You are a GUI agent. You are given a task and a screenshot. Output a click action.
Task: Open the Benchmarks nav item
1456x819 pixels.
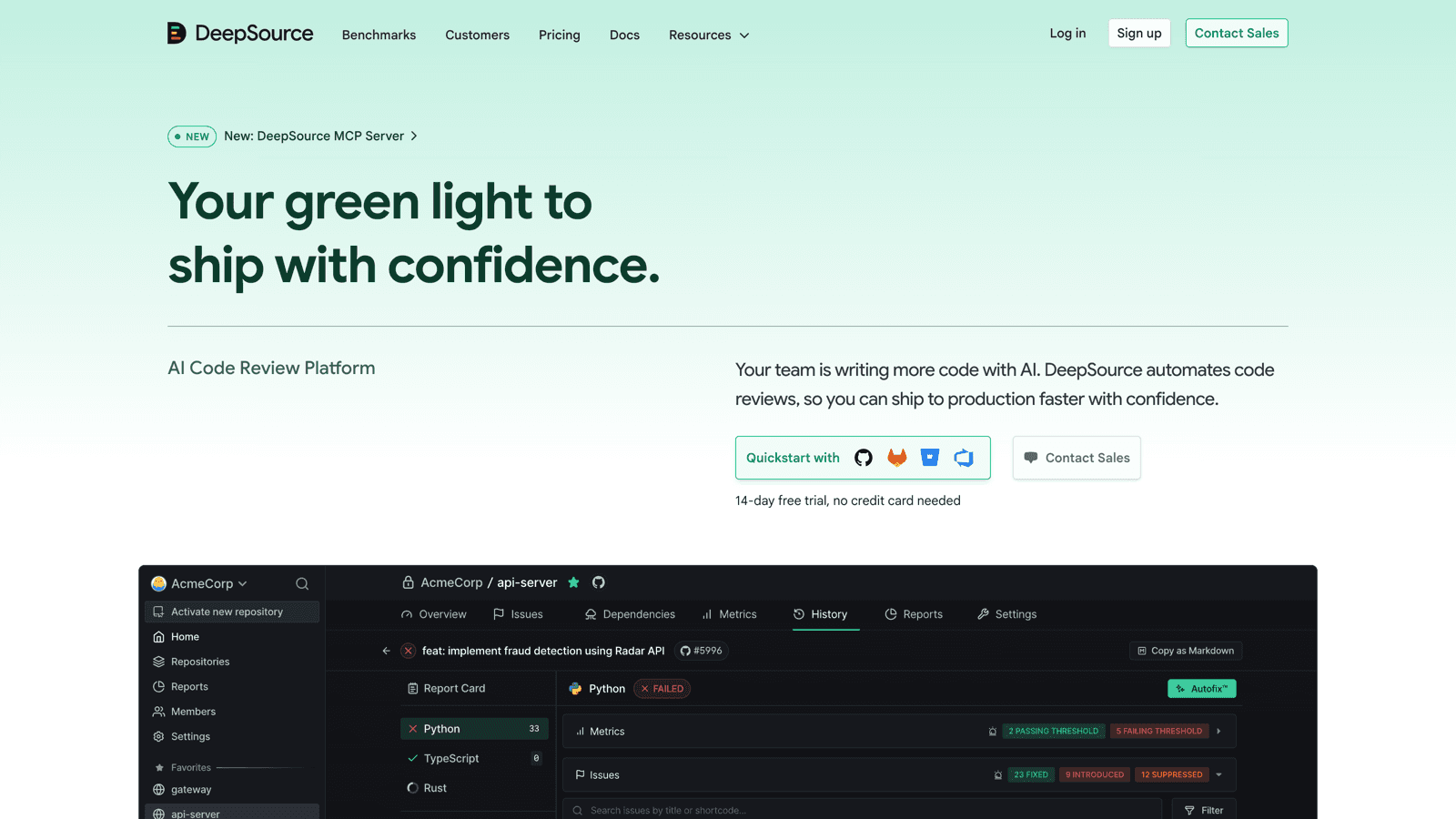[379, 35]
